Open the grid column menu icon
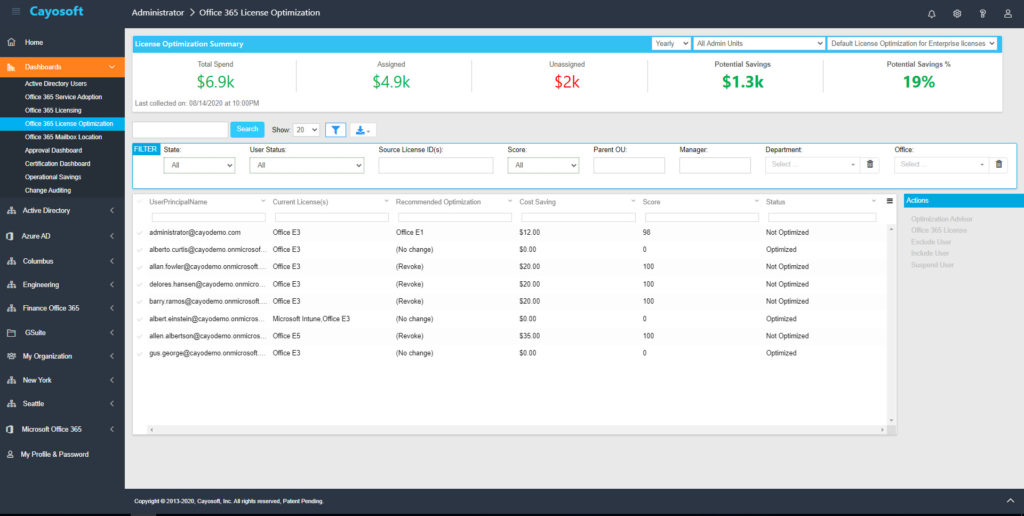The image size is (1024, 516). click(x=889, y=201)
